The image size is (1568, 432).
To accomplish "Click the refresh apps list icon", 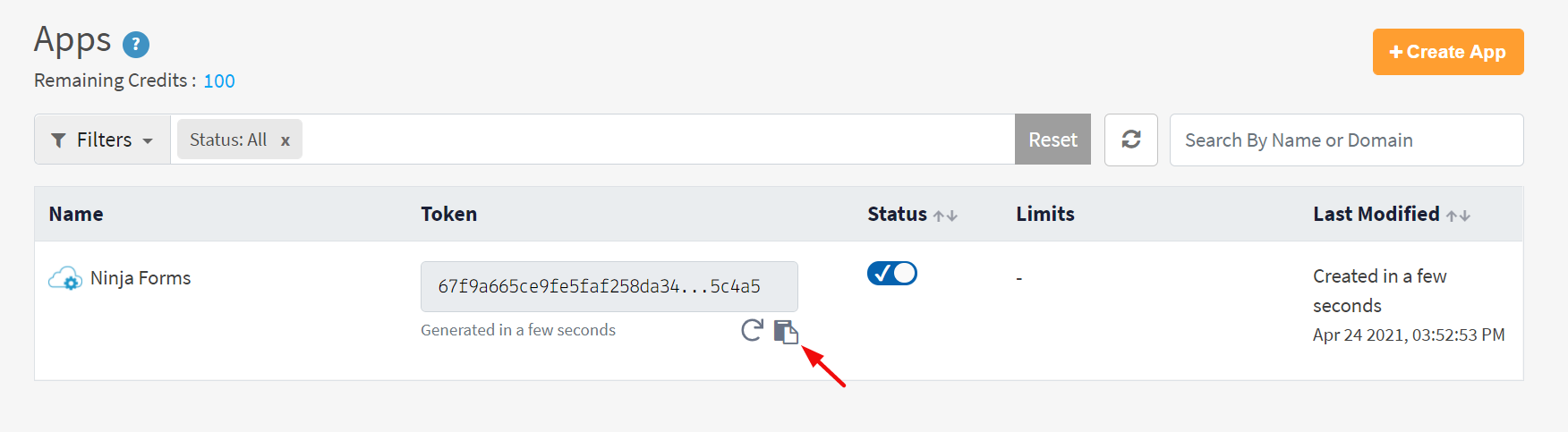I will coord(1130,140).
